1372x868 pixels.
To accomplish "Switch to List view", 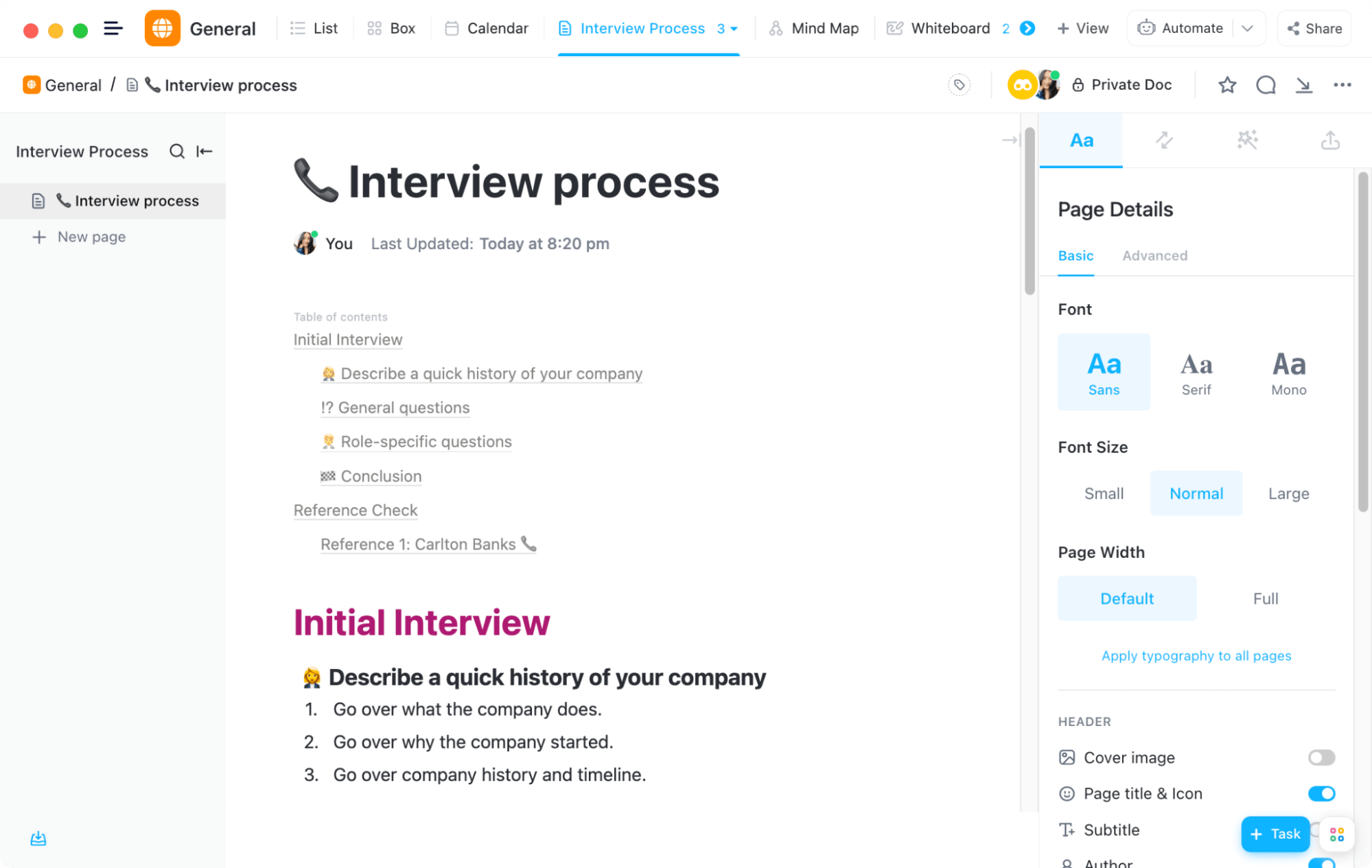I will pyautogui.click(x=312, y=28).
